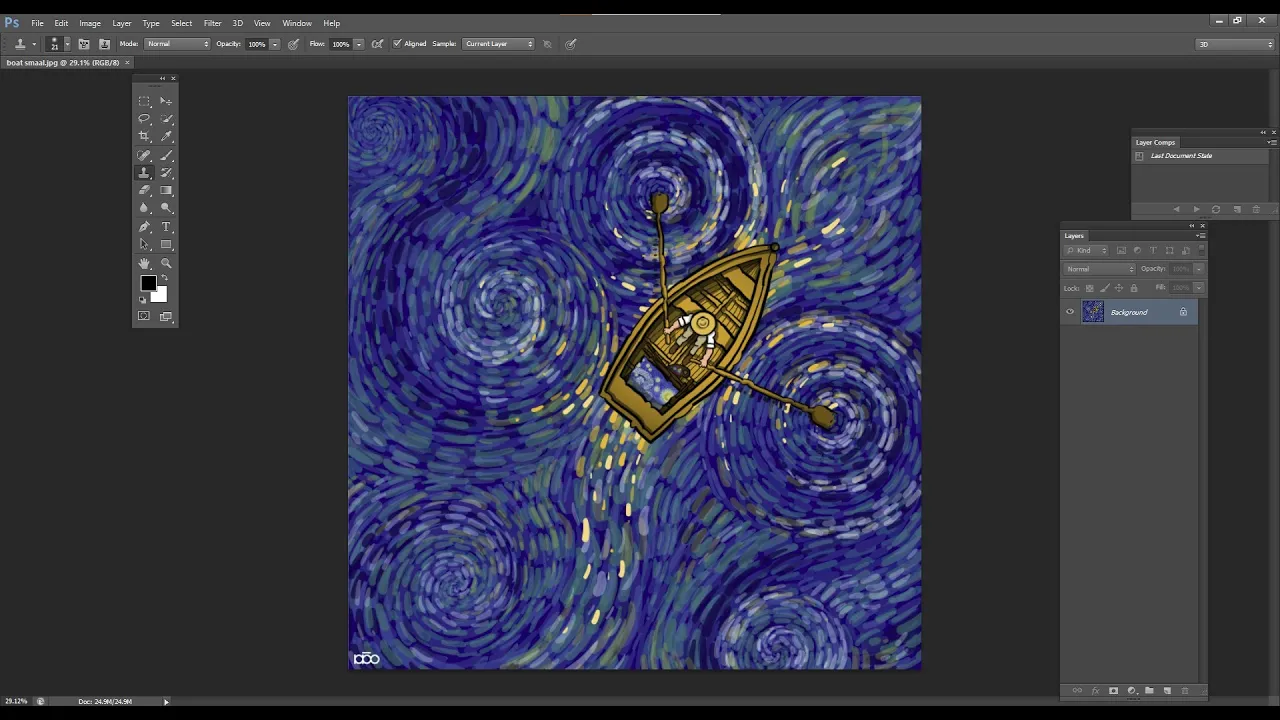The height and width of the screenshot is (720, 1280).
Task: Open the Layer menu
Action: click(122, 23)
